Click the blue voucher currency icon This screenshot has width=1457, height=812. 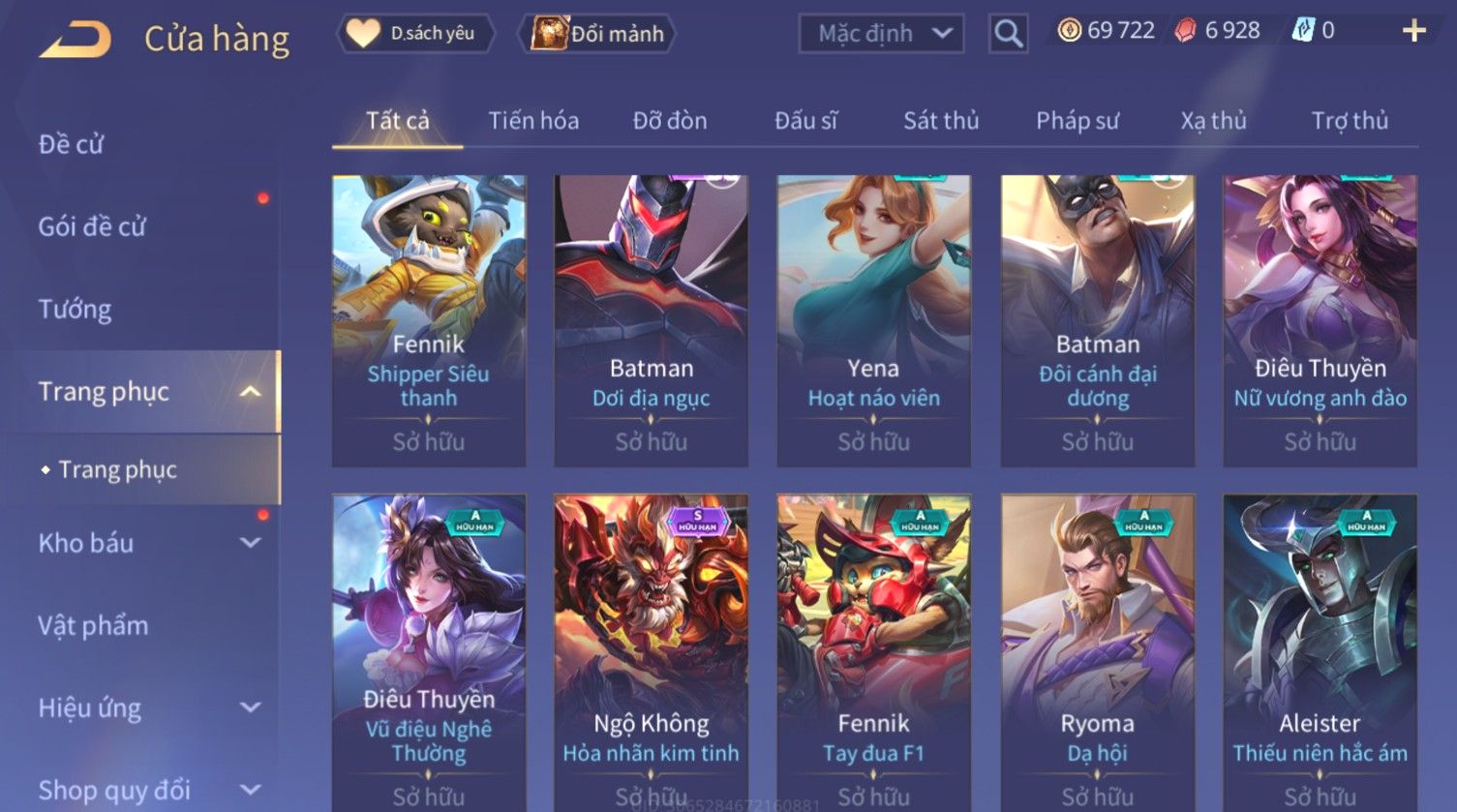(1303, 31)
